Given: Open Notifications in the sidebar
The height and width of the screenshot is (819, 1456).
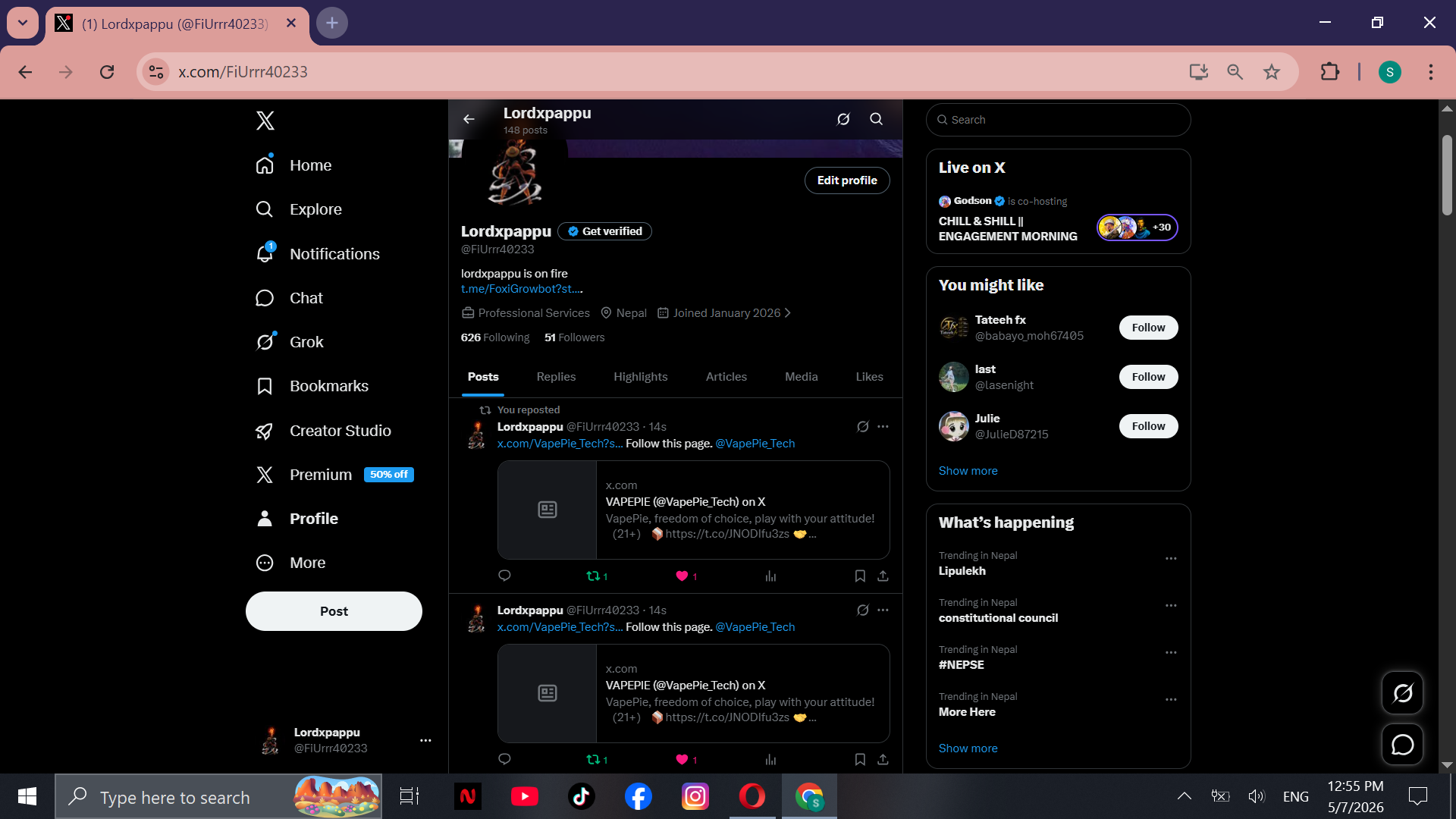Looking at the screenshot, I should pos(318,254).
